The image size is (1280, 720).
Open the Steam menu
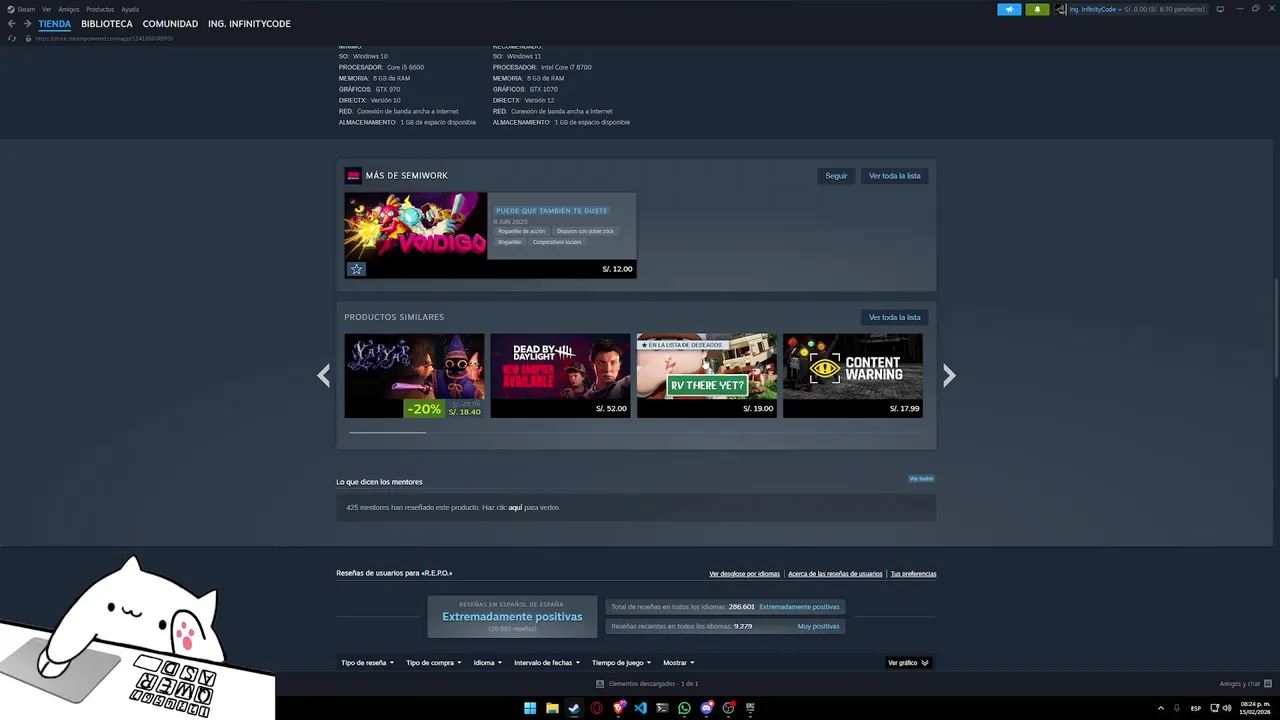coord(21,9)
